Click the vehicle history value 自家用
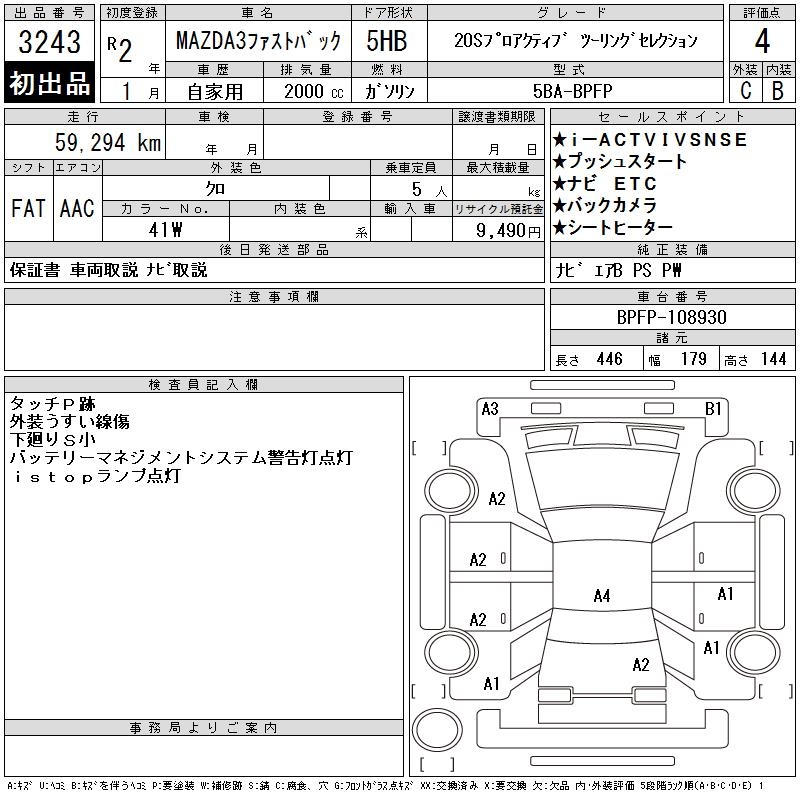 [215, 91]
